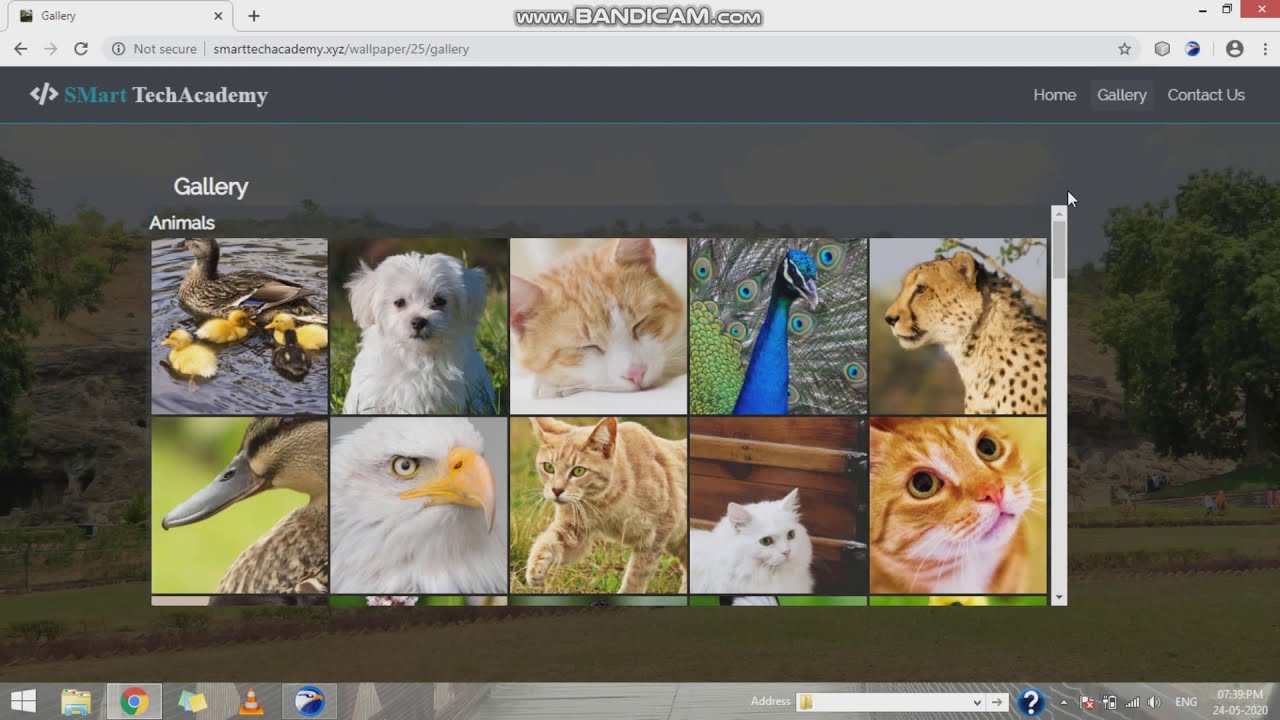Image resolution: width=1280 pixels, height=720 pixels.
Task: Open the volume speaker icon
Action: click(x=1154, y=702)
